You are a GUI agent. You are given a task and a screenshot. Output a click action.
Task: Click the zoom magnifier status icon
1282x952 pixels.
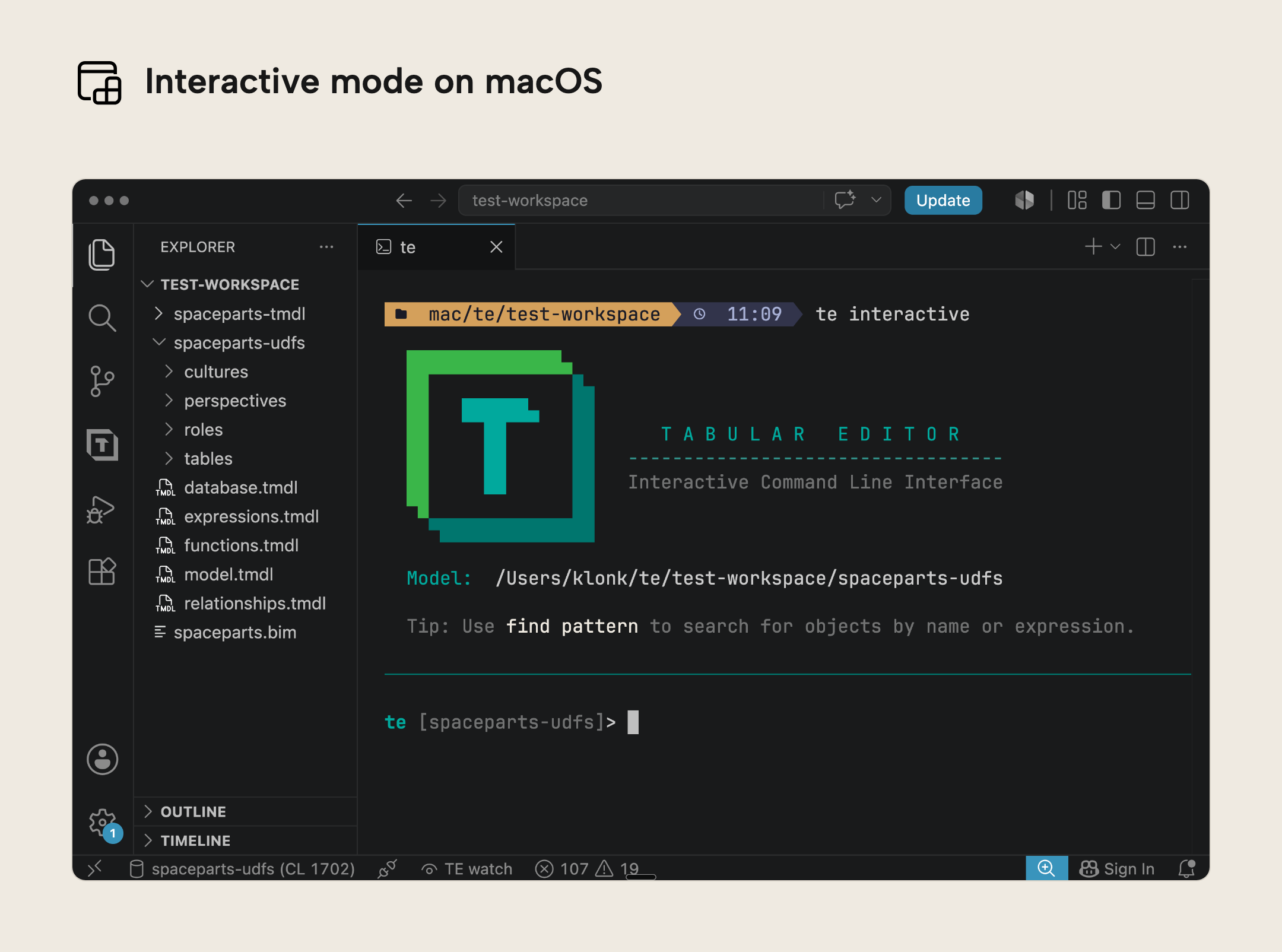tap(1046, 868)
